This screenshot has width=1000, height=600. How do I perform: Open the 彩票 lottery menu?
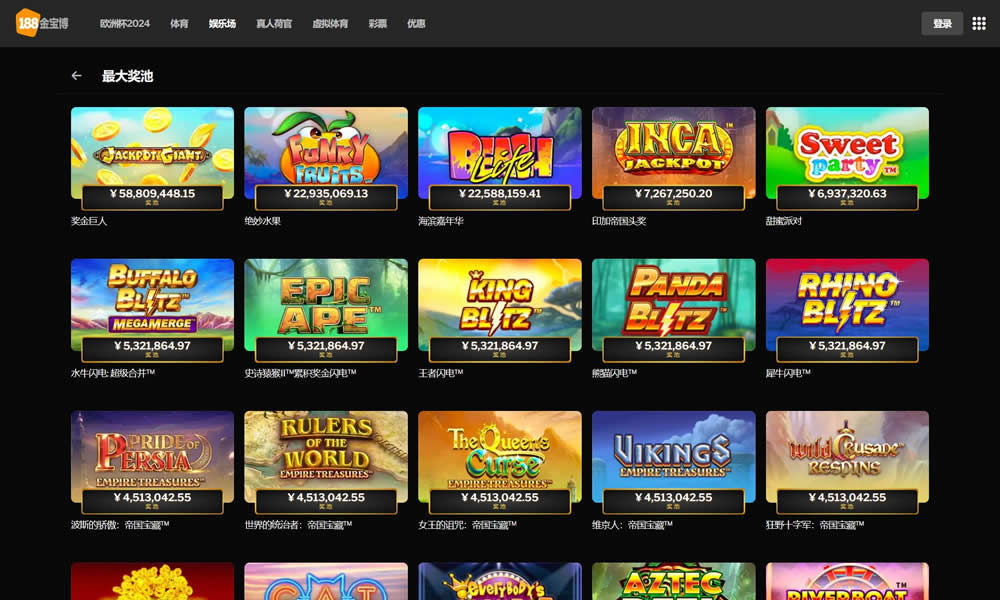pyautogui.click(x=378, y=24)
